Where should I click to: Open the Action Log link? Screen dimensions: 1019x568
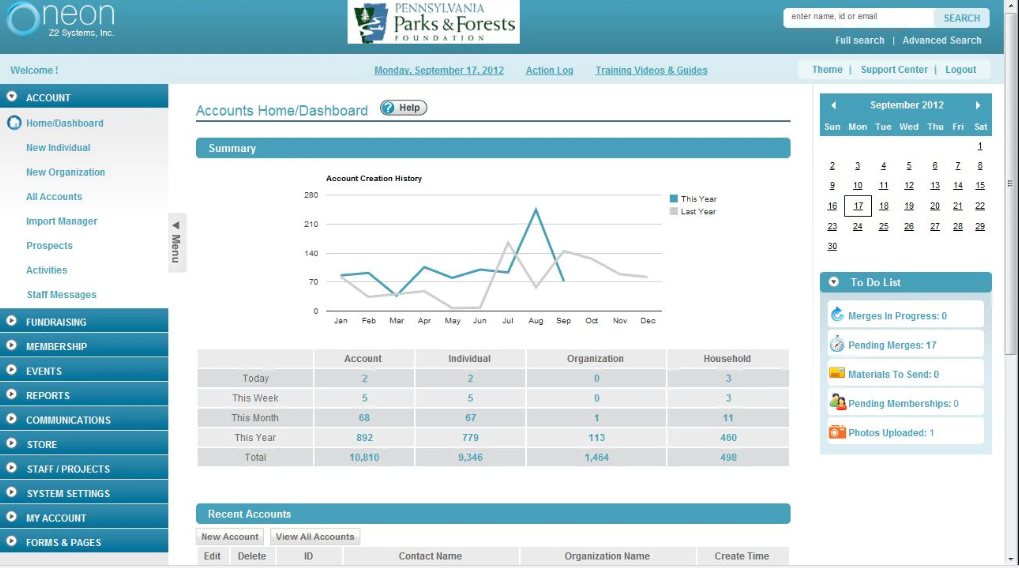click(549, 70)
